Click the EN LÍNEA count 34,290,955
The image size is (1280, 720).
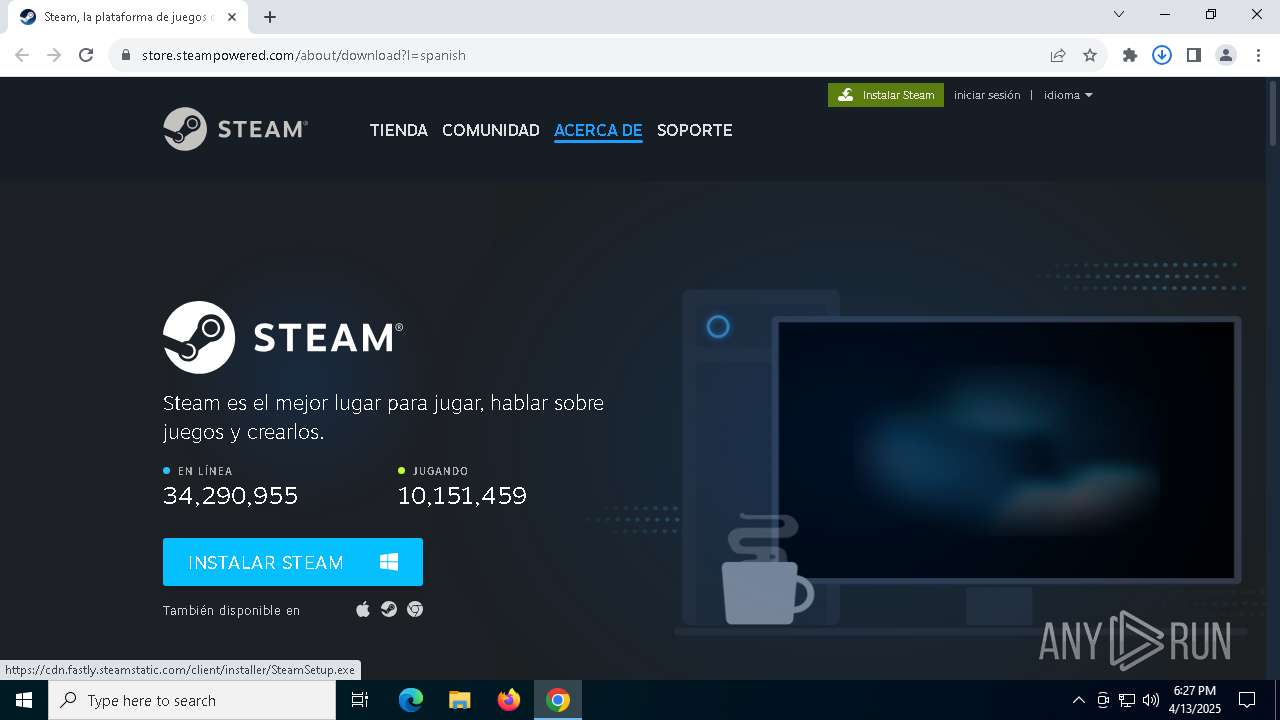[x=230, y=495]
